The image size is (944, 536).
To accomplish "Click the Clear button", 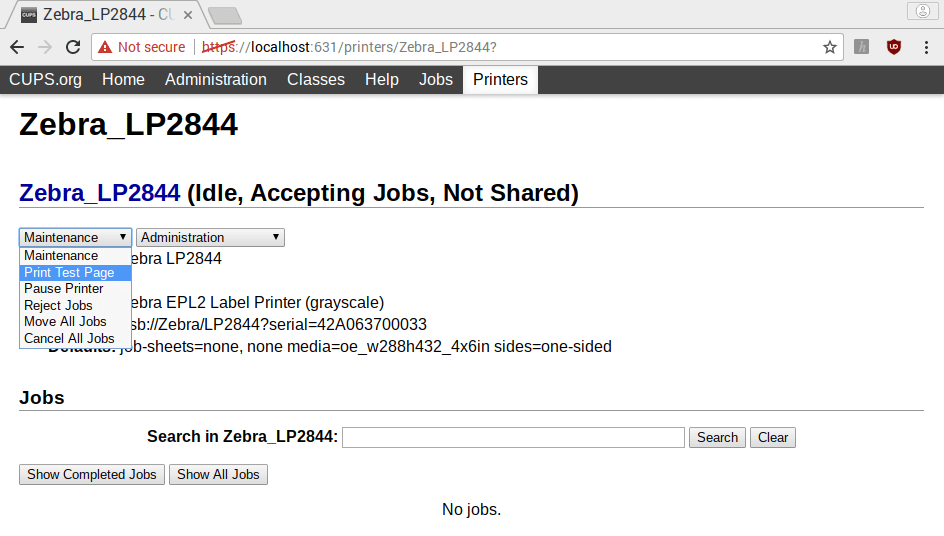I will coord(772,437).
